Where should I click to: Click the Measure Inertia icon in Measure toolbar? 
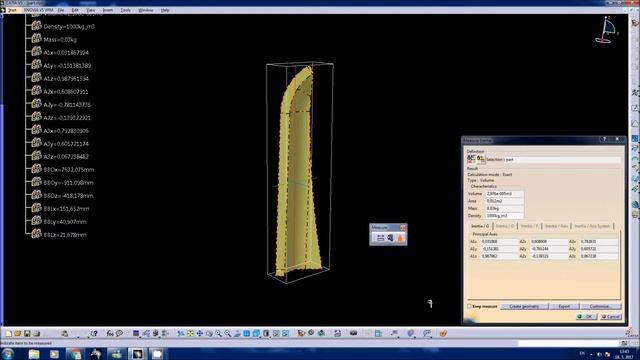point(400,238)
